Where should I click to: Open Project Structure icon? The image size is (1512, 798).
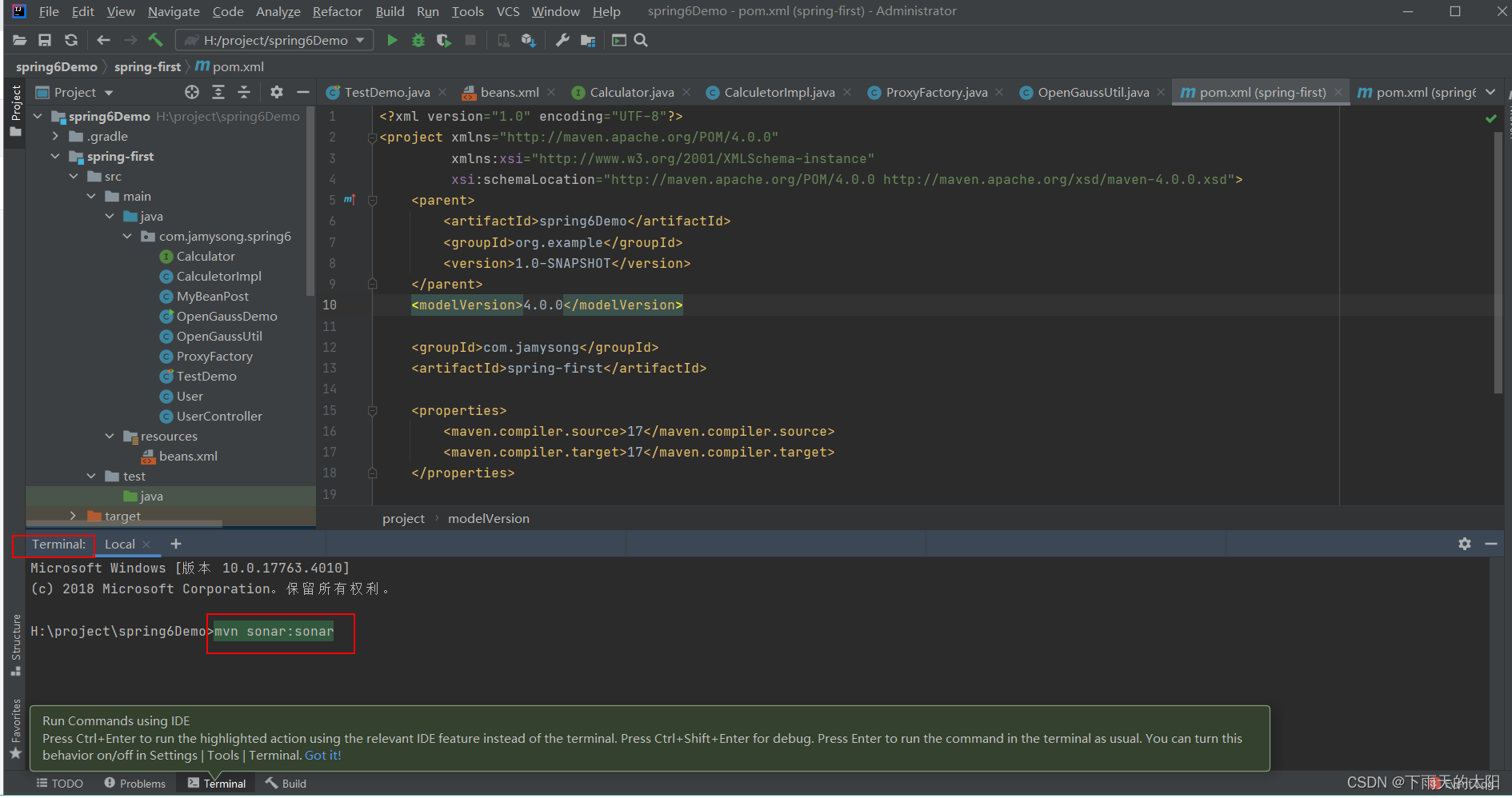(588, 40)
